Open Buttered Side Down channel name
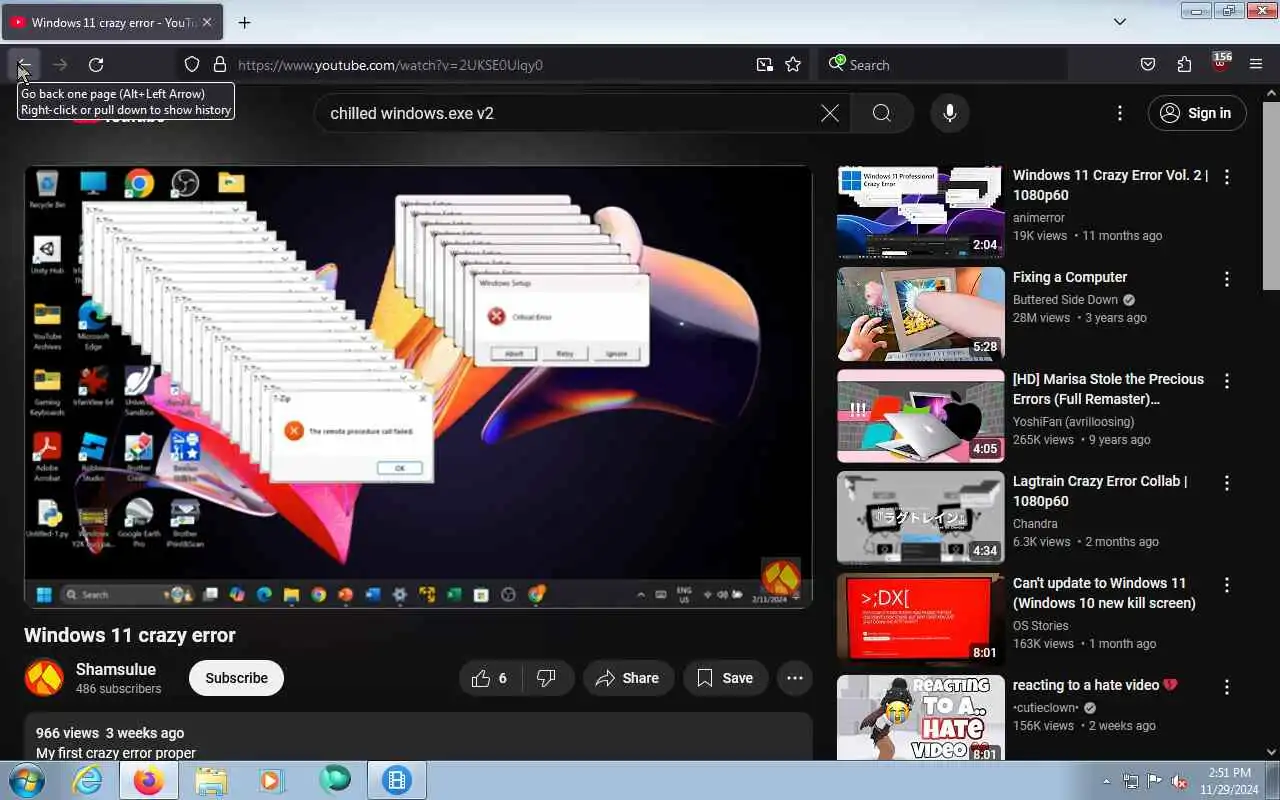1280x800 pixels. point(1065,300)
